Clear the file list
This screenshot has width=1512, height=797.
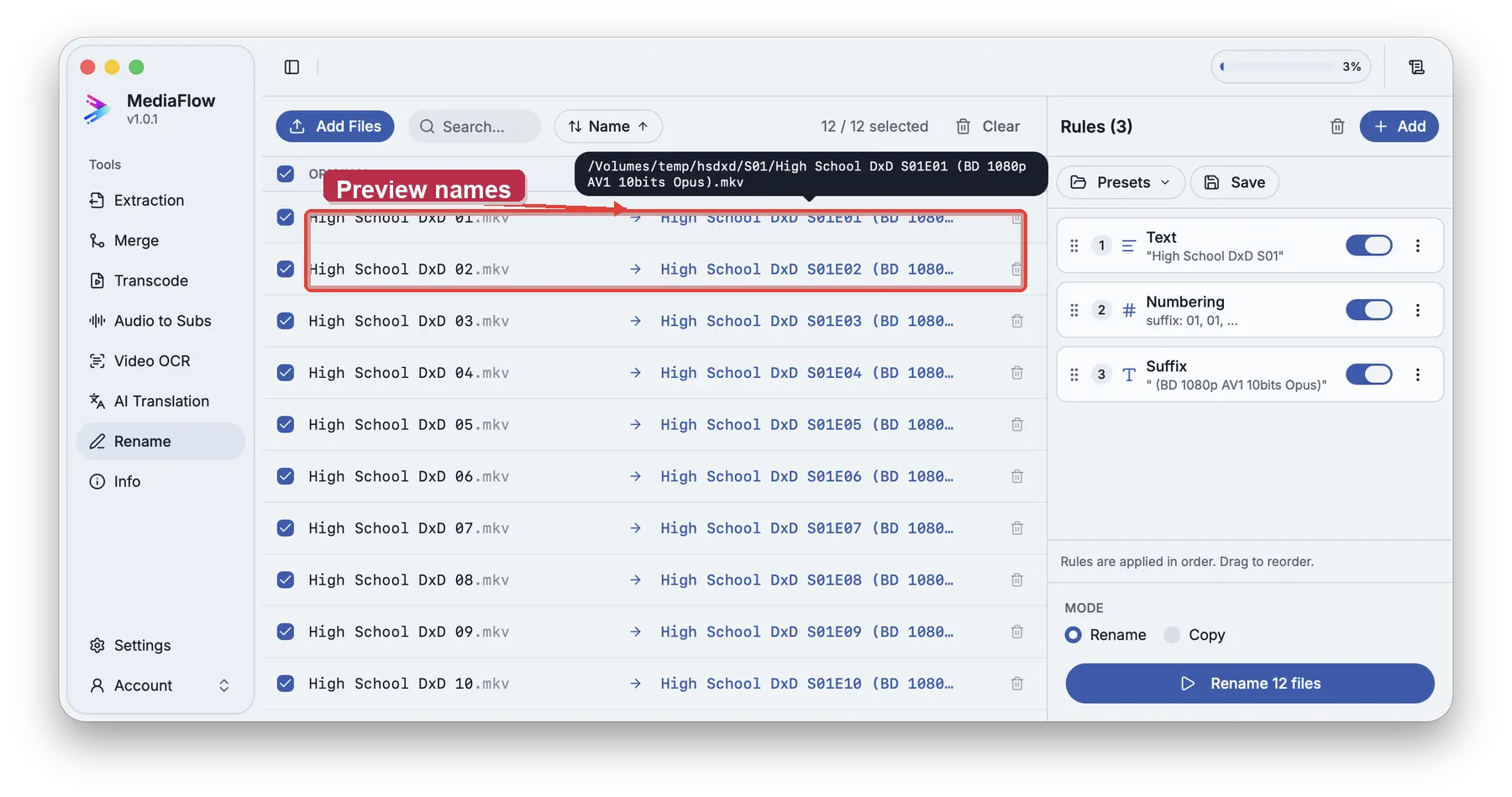coord(988,127)
